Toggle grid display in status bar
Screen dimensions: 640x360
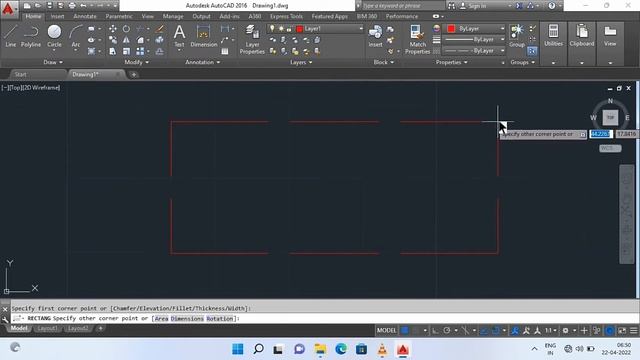coord(404,330)
